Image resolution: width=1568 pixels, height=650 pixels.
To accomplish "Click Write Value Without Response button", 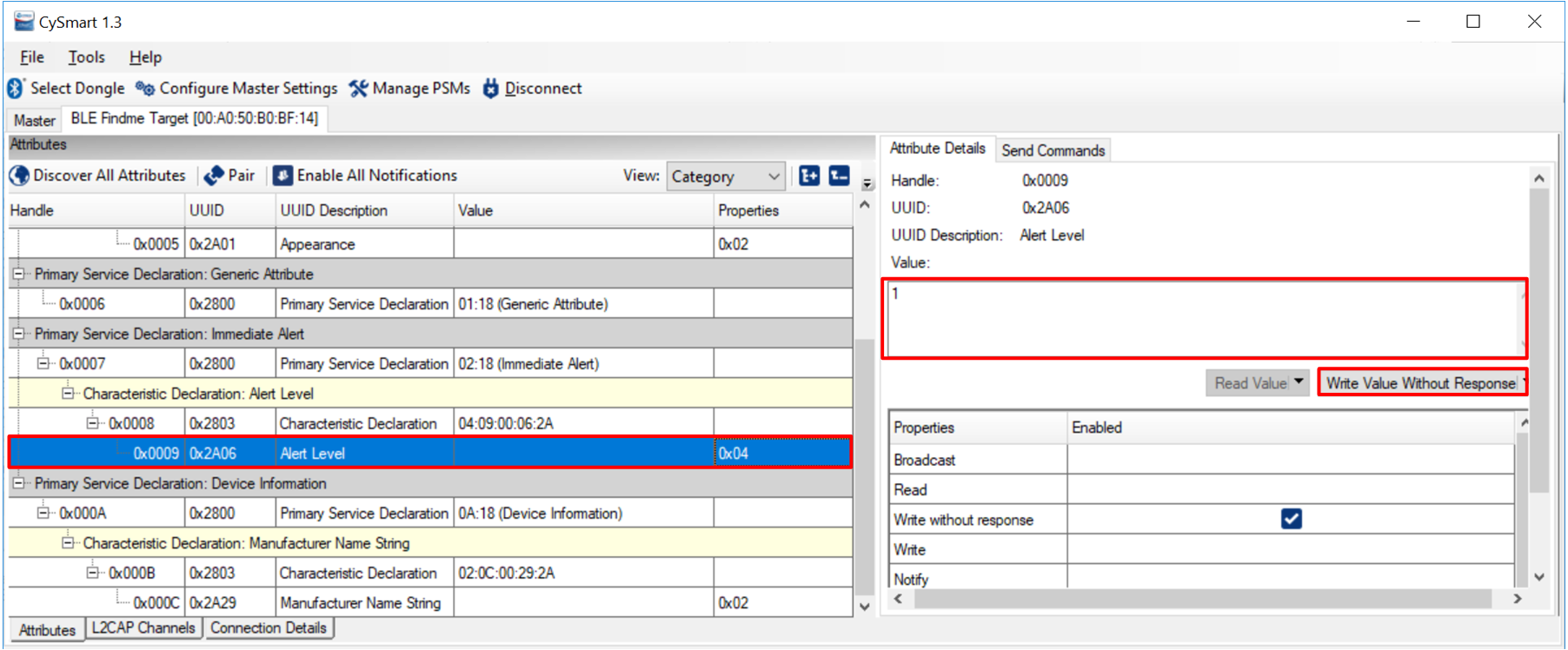I will pyautogui.click(x=1421, y=382).
